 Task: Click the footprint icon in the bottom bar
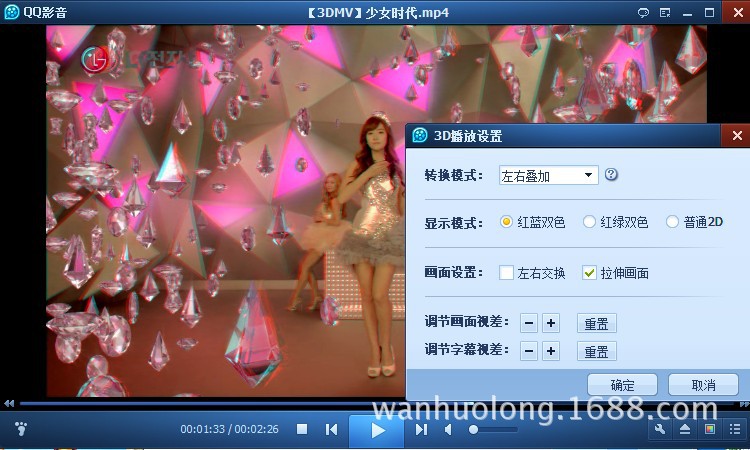[21, 429]
